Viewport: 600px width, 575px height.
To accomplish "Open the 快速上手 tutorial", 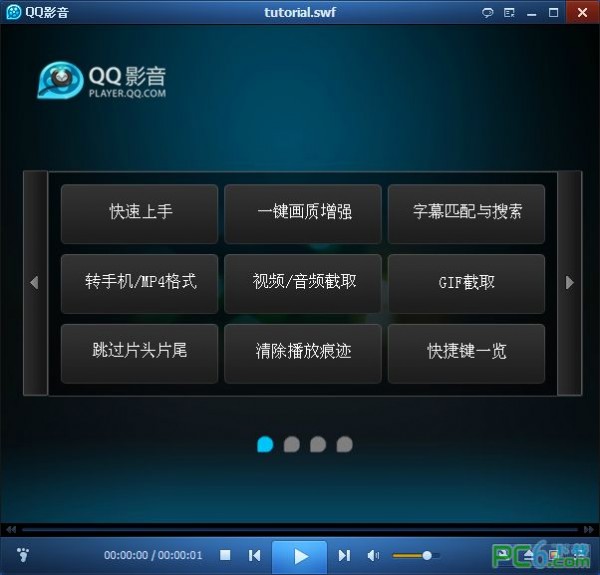I will [x=139, y=213].
